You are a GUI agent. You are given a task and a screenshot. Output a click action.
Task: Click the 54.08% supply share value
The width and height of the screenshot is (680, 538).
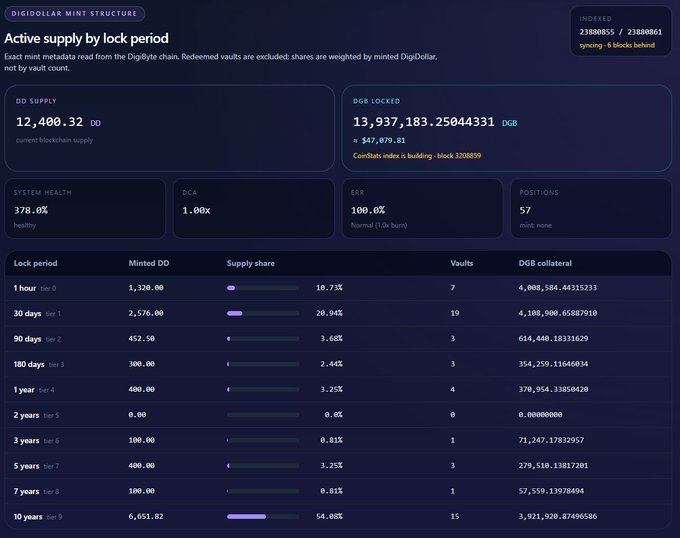pyautogui.click(x=329, y=516)
